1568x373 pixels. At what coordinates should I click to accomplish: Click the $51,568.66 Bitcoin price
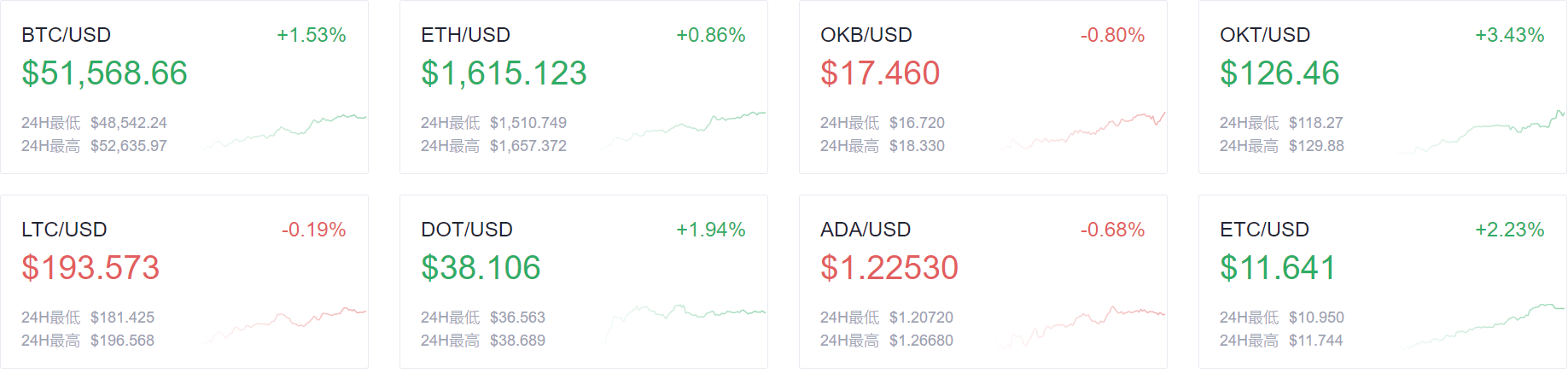[x=104, y=73]
